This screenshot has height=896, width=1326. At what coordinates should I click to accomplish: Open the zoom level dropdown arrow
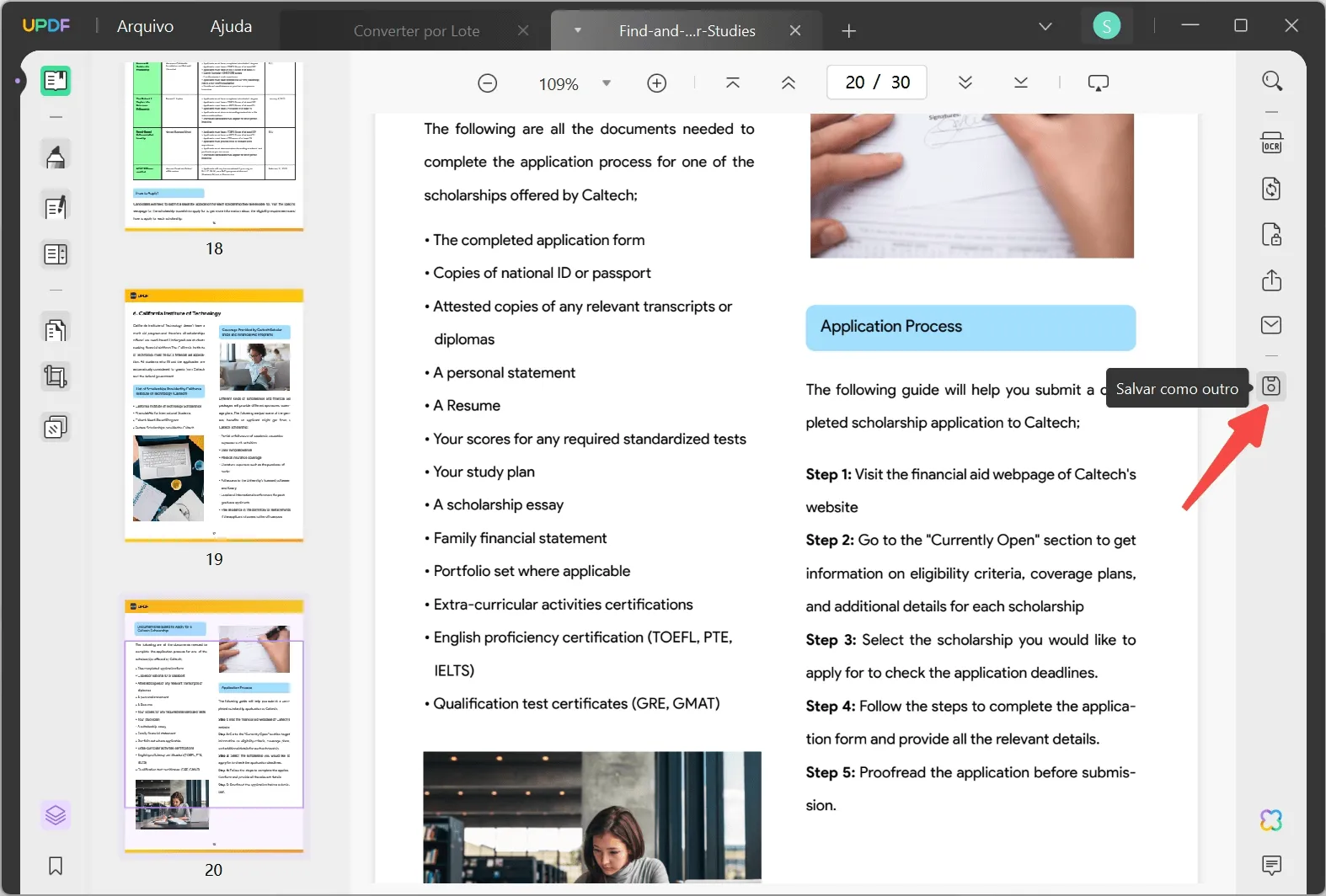coord(607,83)
